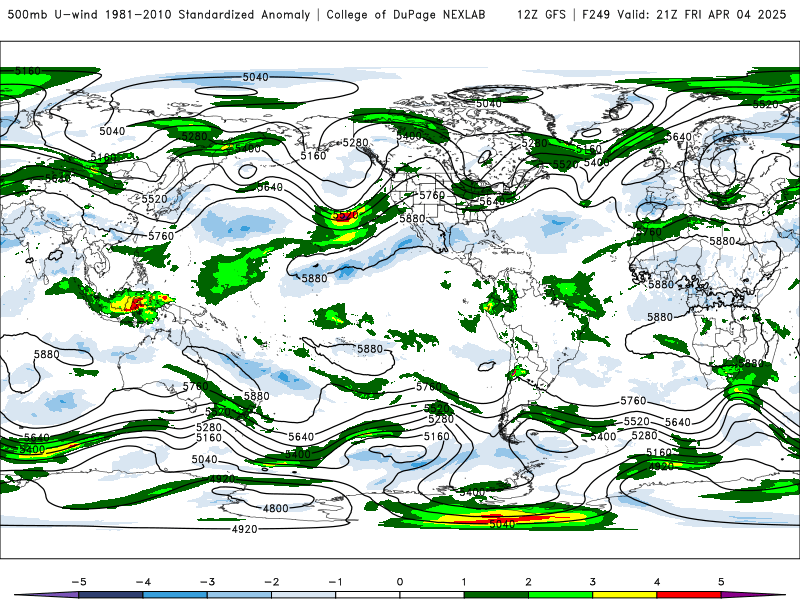Click the '-2' colorbar tick label
Image resolution: width=800 pixels, height=600 pixels.
coord(271,582)
